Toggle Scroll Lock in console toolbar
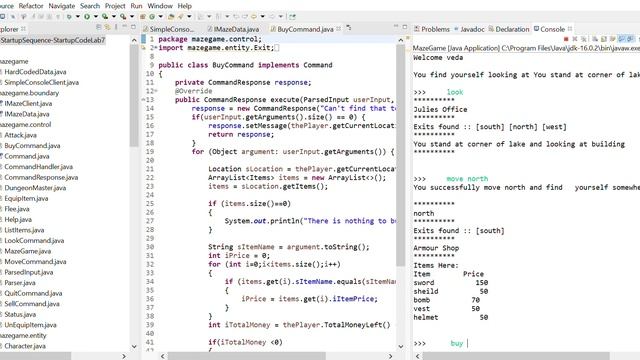Image resolution: width=640 pixels, height=360 pixels. coord(604,39)
